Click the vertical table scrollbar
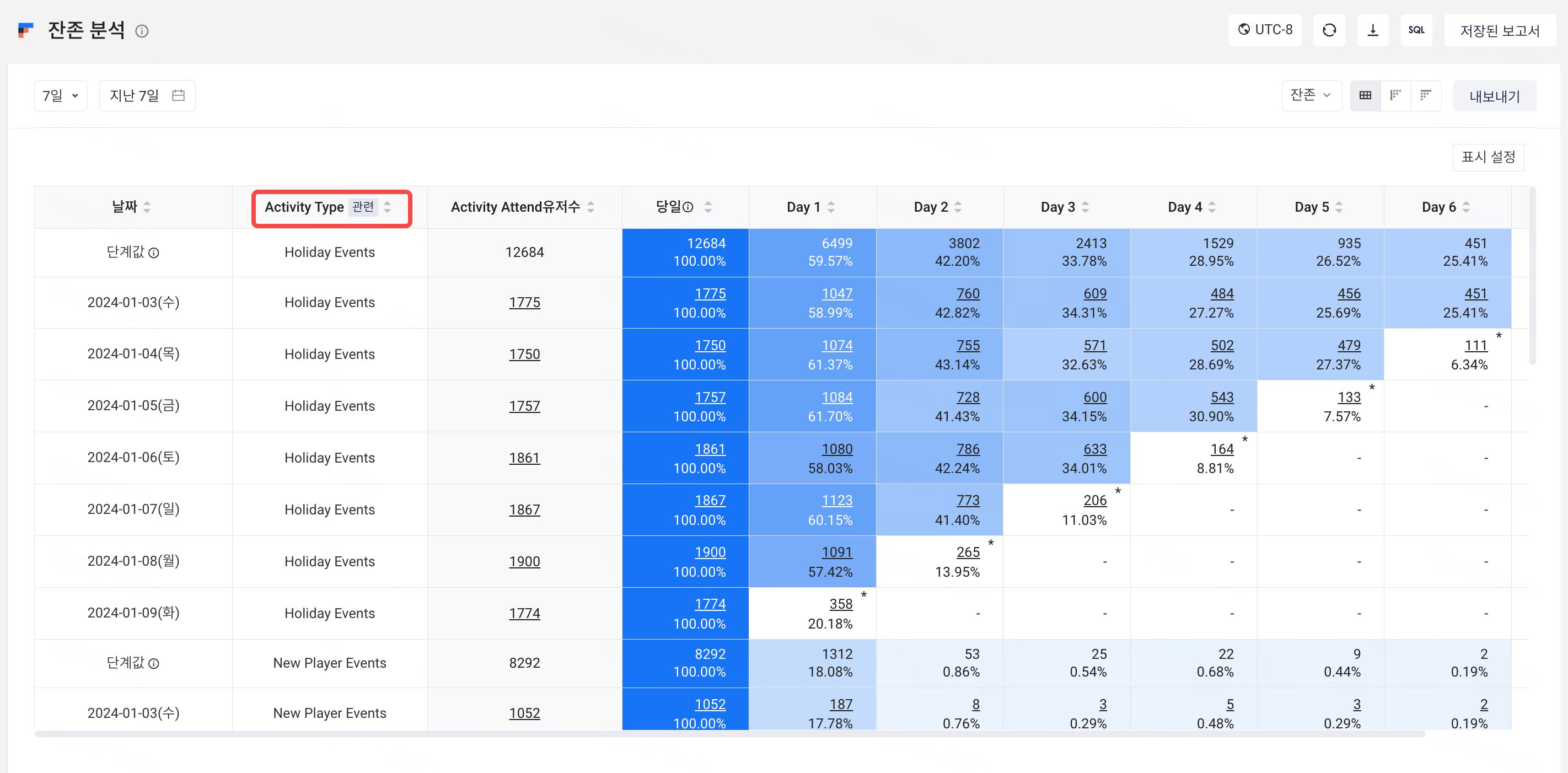Screen dimensions: 1568x773 (x=1532, y=277)
